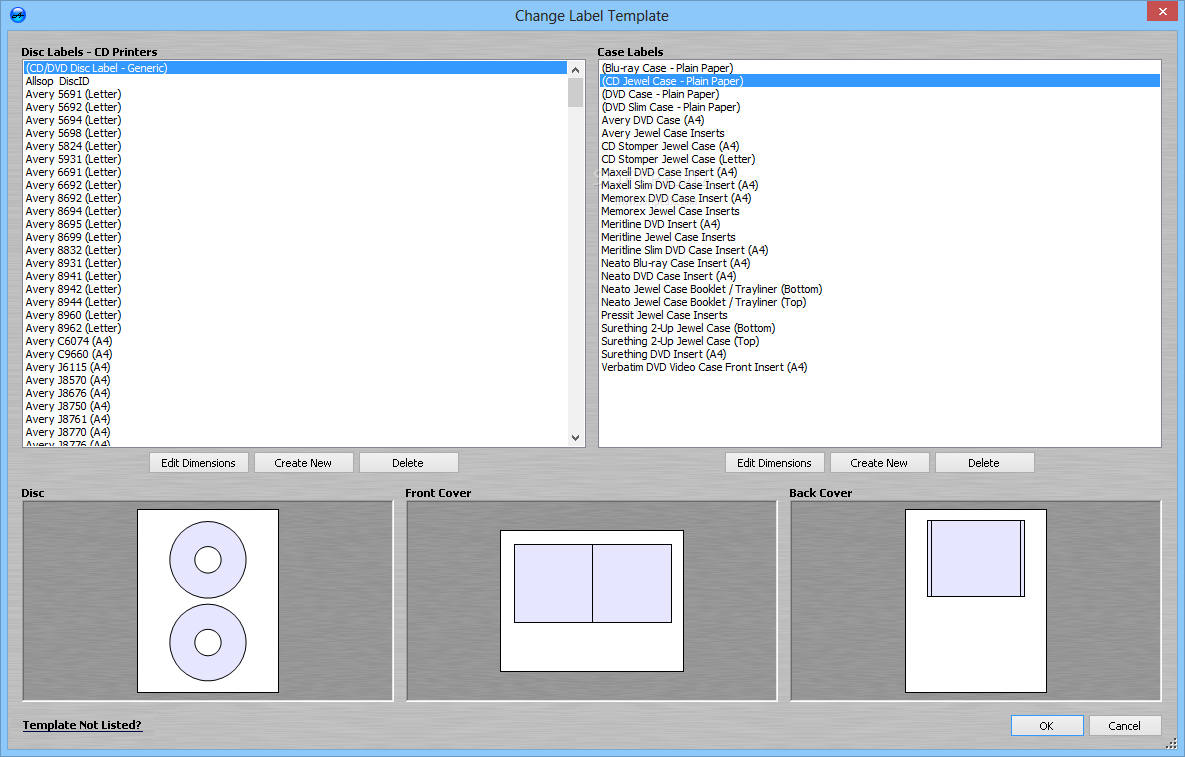Screen dimensions: 1185x757
Task: Pick Avery 8695 (Letter)
Action: coord(295,224)
